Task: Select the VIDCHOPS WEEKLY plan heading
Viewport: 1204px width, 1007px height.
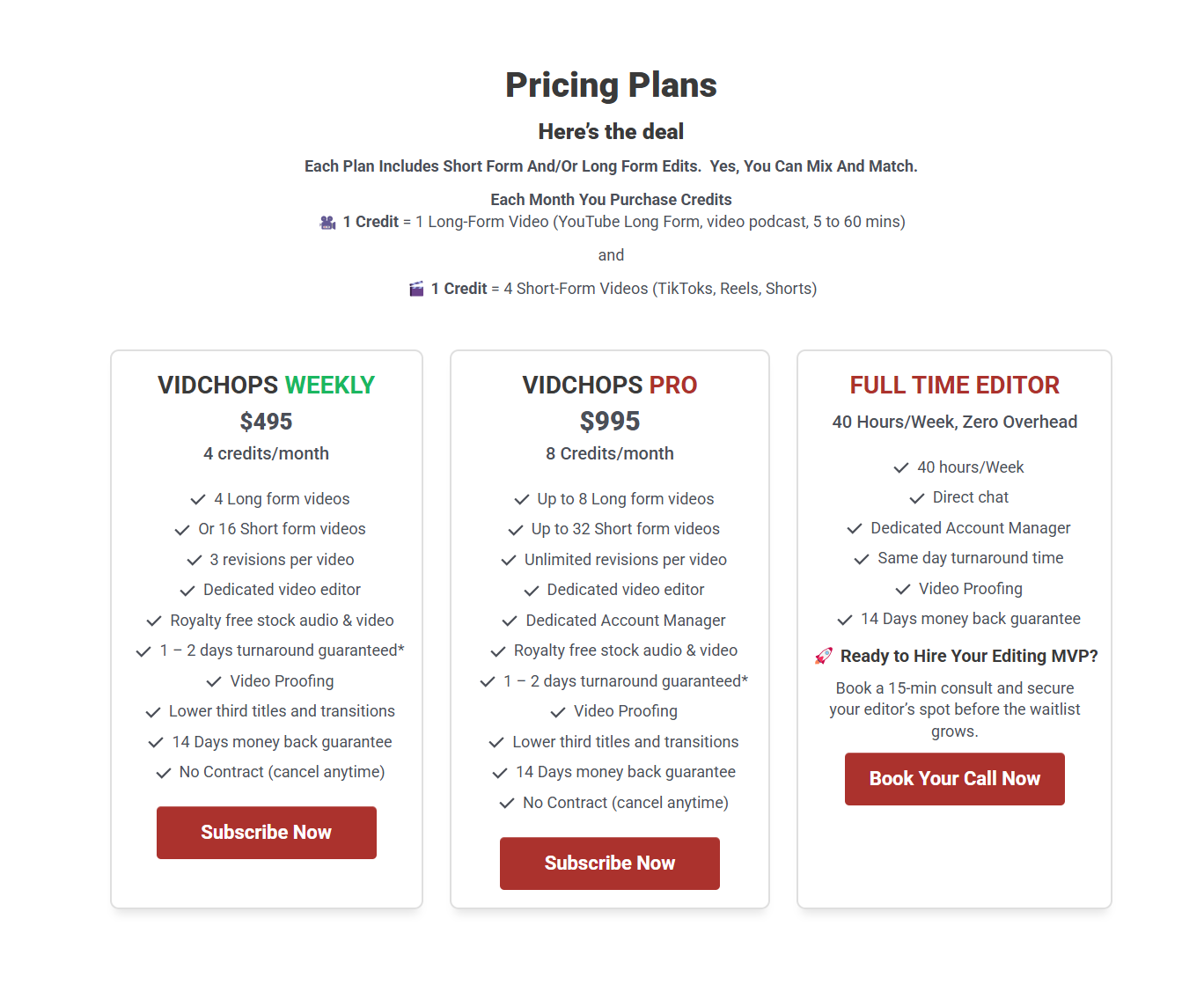Action: 266,386
